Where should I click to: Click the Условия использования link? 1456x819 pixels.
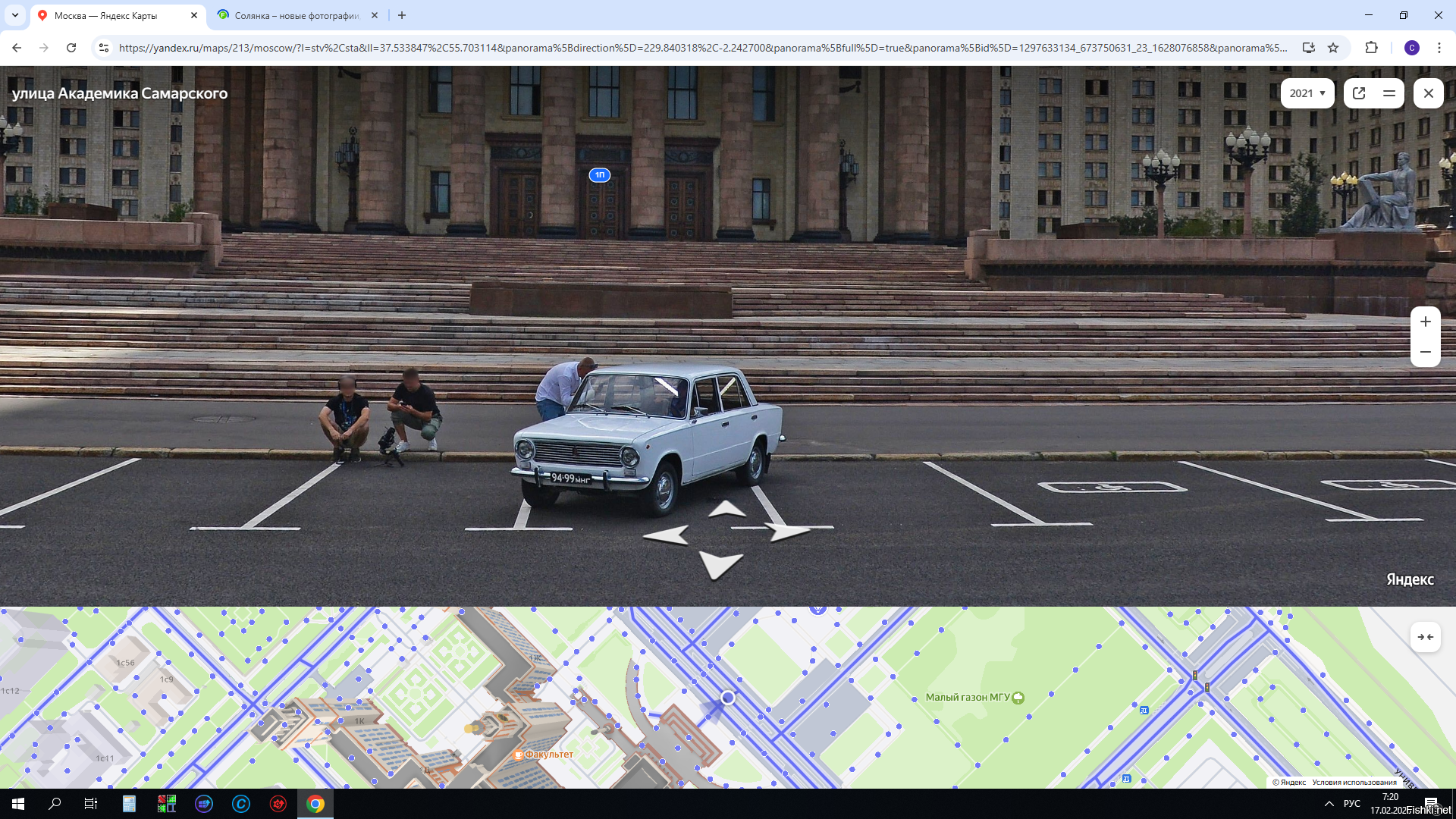[1354, 782]
